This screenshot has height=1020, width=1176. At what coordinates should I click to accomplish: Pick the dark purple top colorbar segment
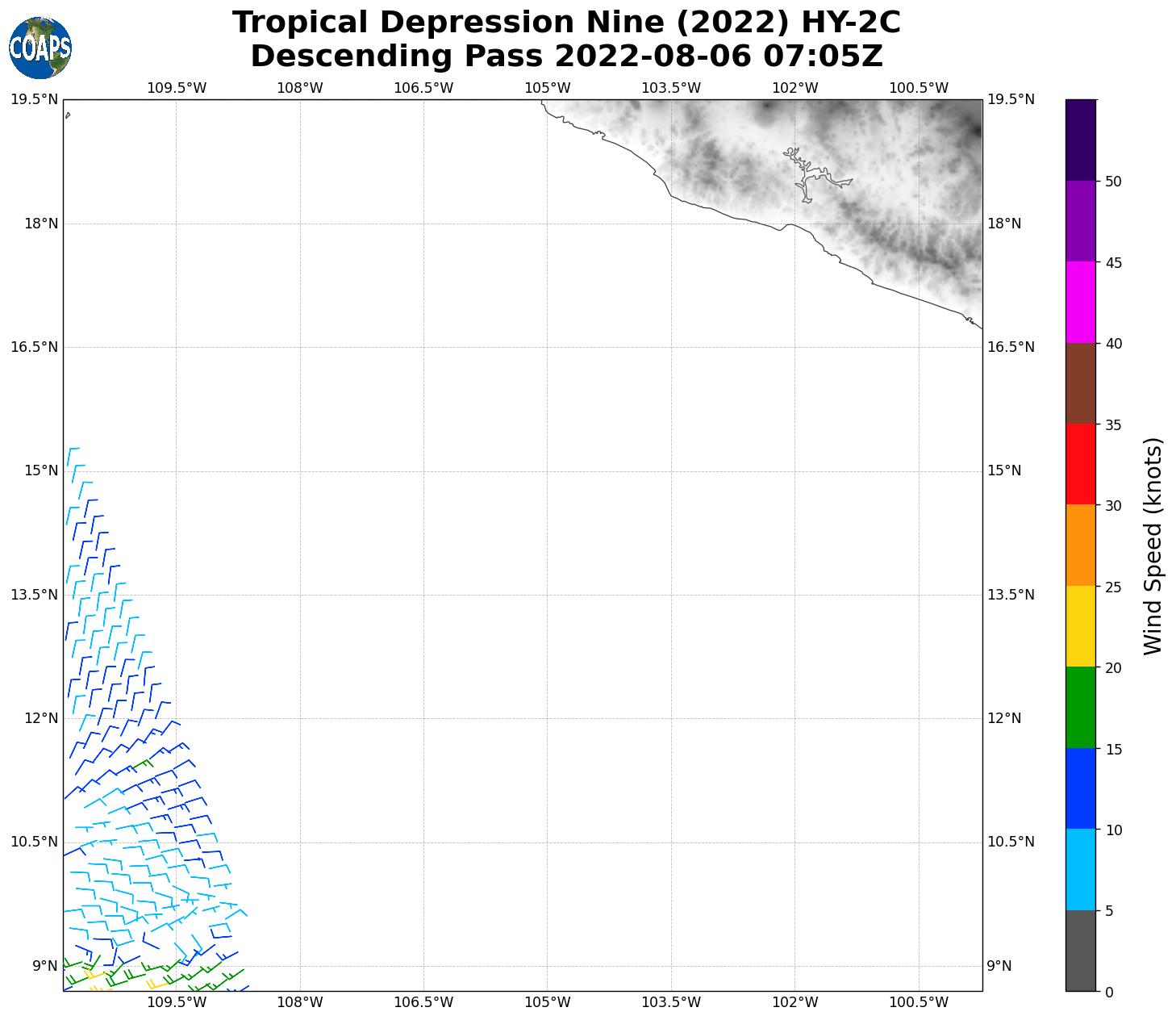[x=1080, y=140]
